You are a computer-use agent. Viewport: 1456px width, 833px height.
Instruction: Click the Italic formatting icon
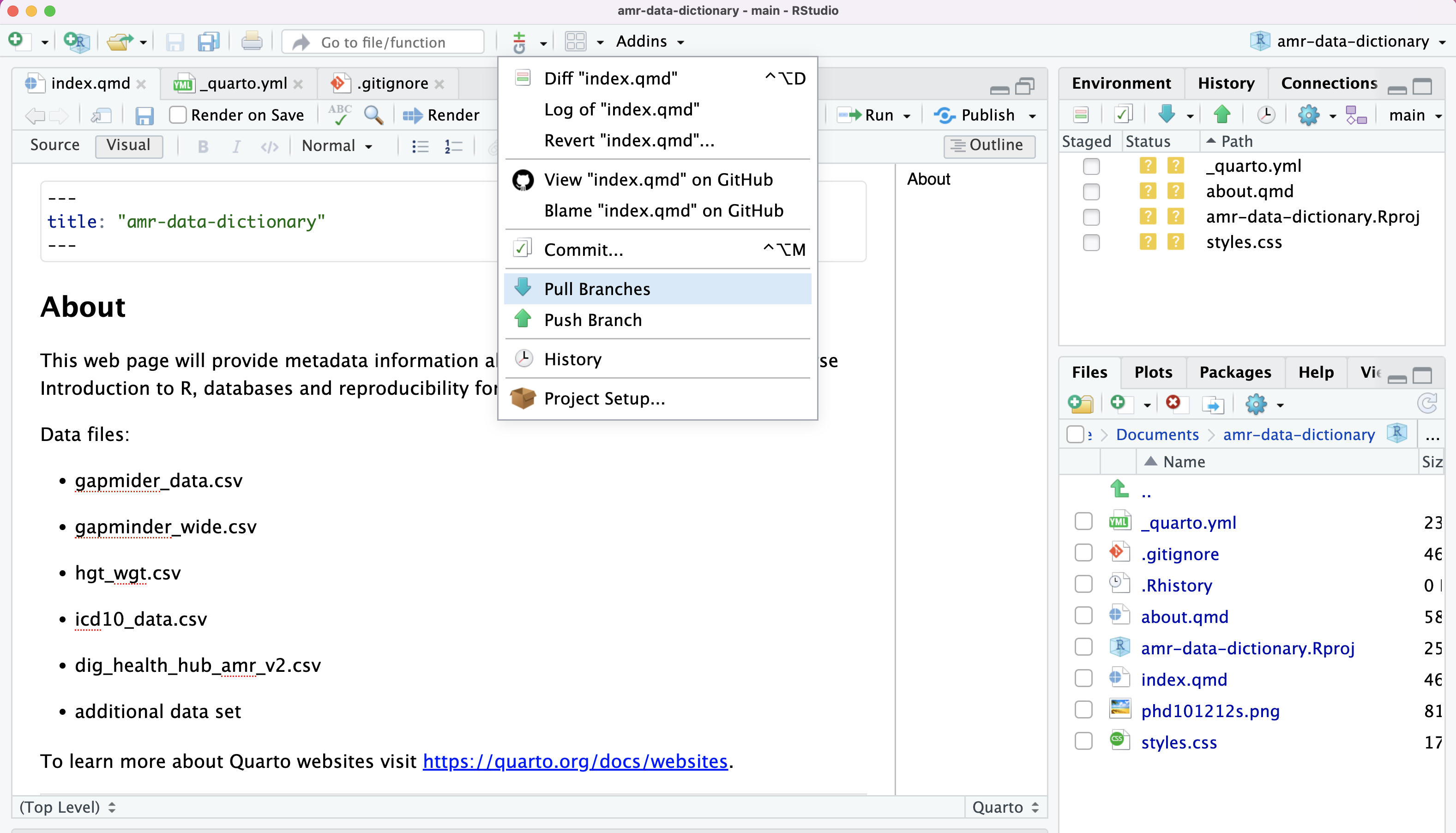pyautogui.click(x=236, y=146)
